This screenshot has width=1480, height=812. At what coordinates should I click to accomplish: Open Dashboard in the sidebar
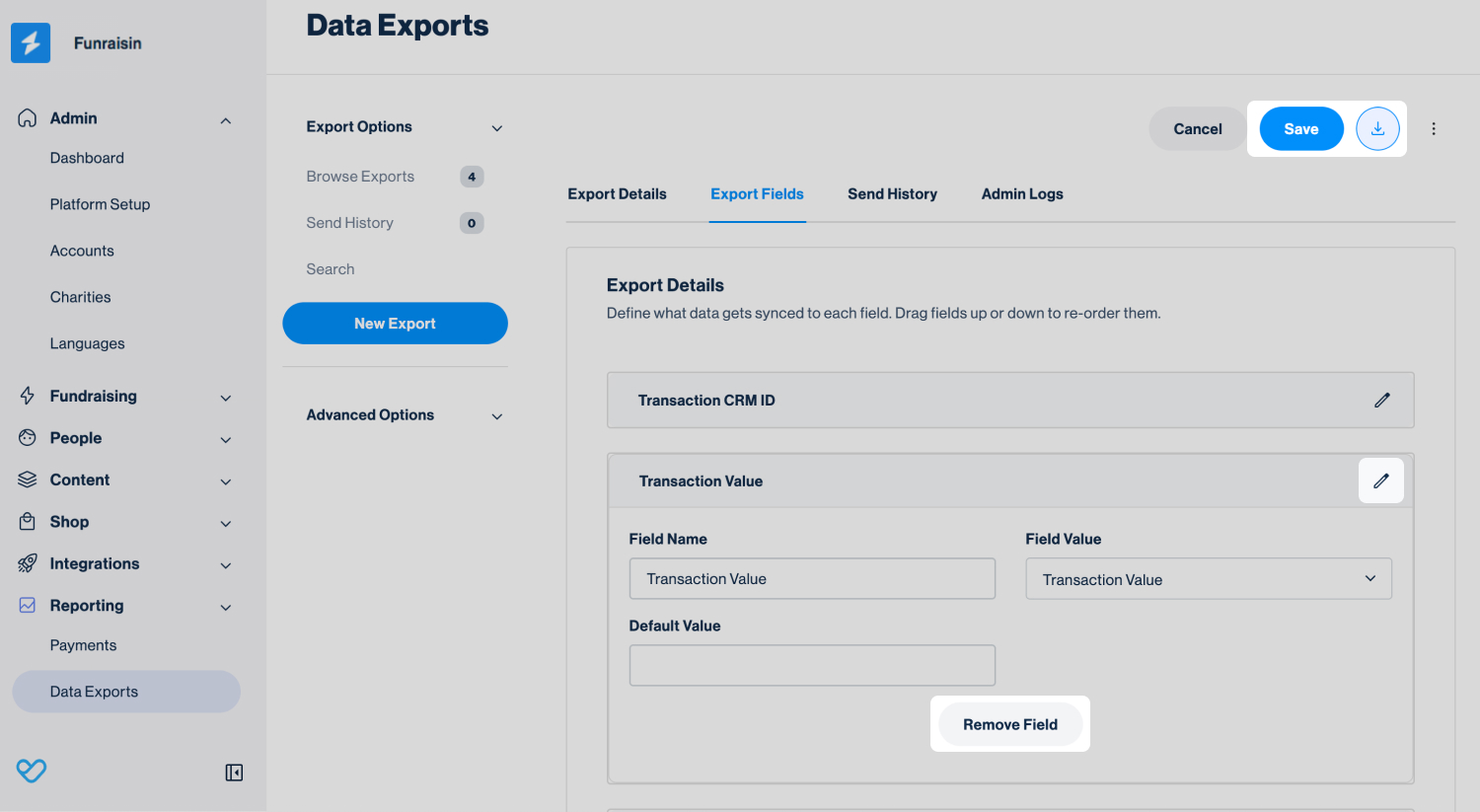[87, 158]
